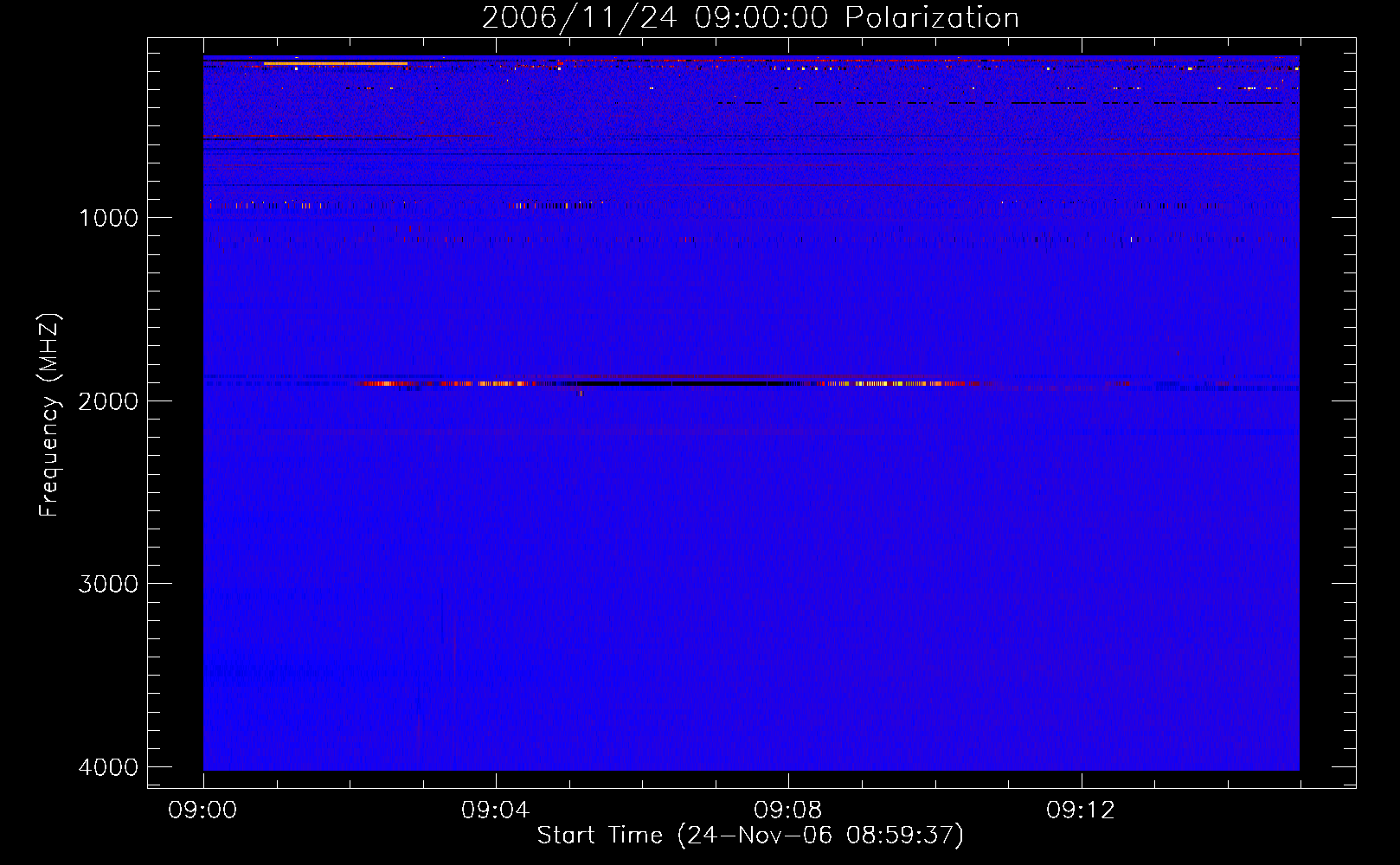
Task: Click the 'Frequency (MHZ)' y-axis label
Action: pos(49,415)
